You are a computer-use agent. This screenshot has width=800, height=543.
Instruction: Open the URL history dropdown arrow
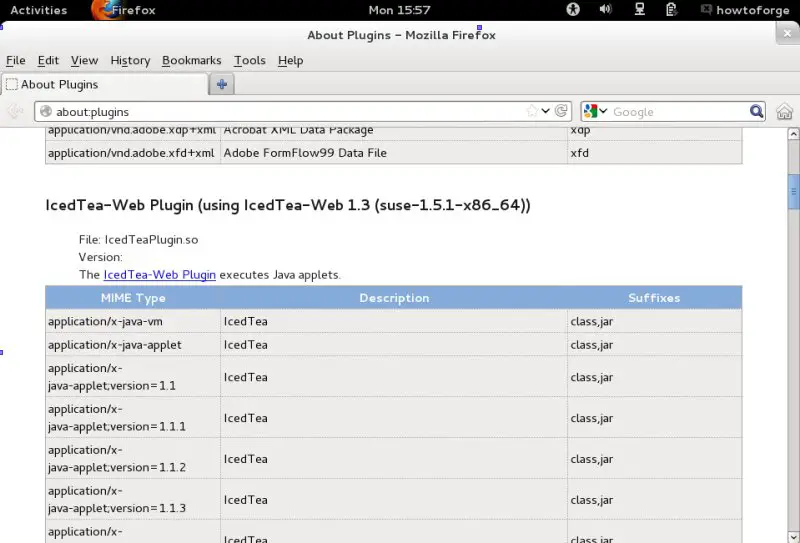tap(545, 111)
